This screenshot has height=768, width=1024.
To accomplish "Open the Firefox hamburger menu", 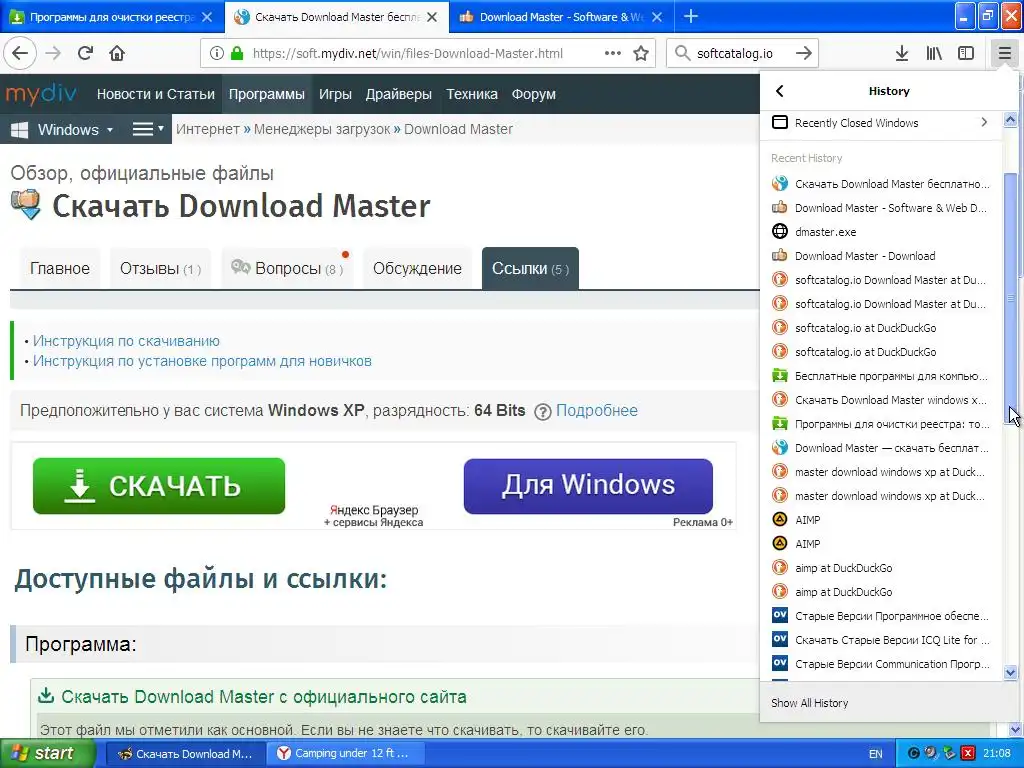I will 1004,53.
